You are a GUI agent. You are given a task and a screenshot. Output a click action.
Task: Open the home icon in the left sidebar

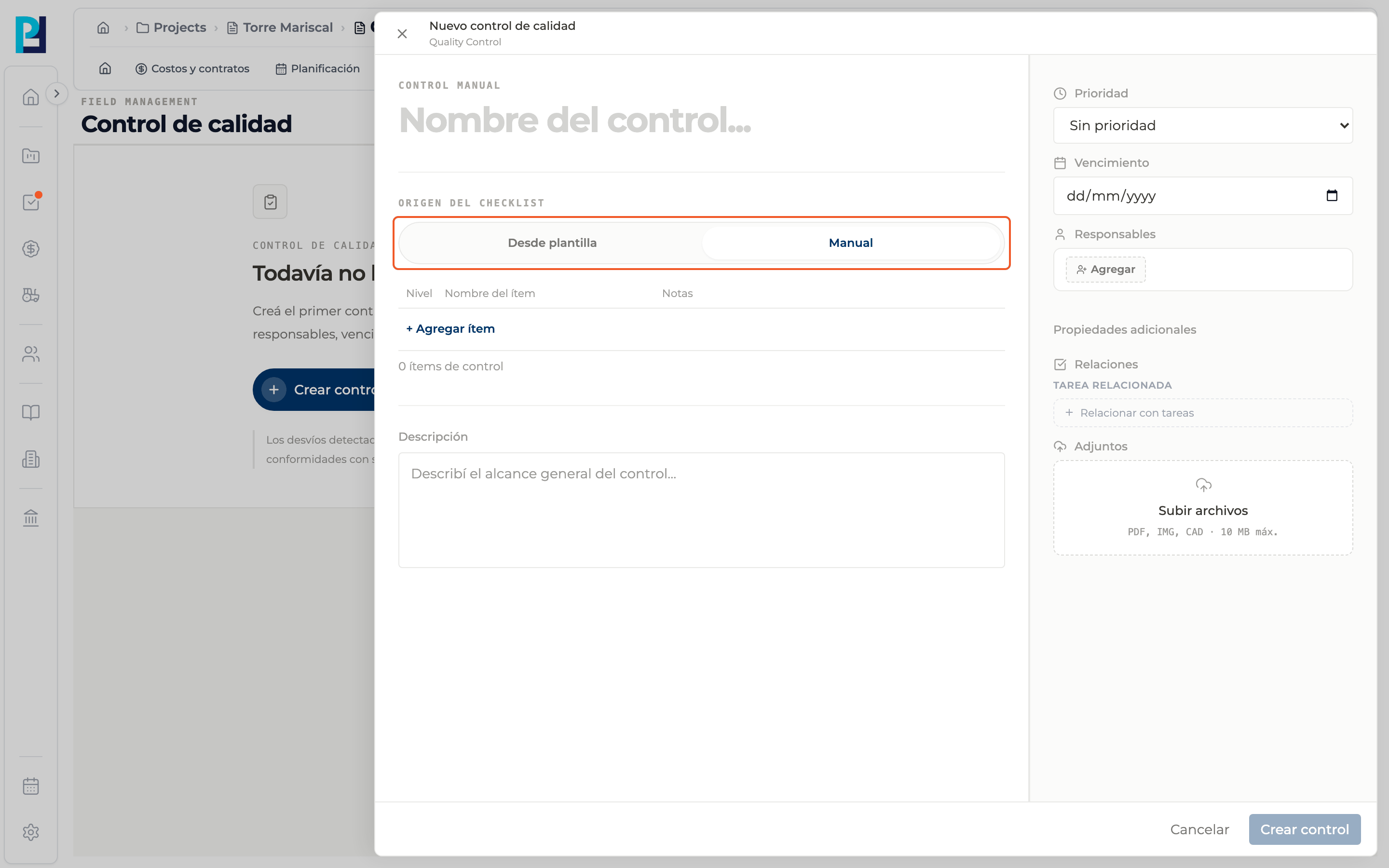(31, 97)
